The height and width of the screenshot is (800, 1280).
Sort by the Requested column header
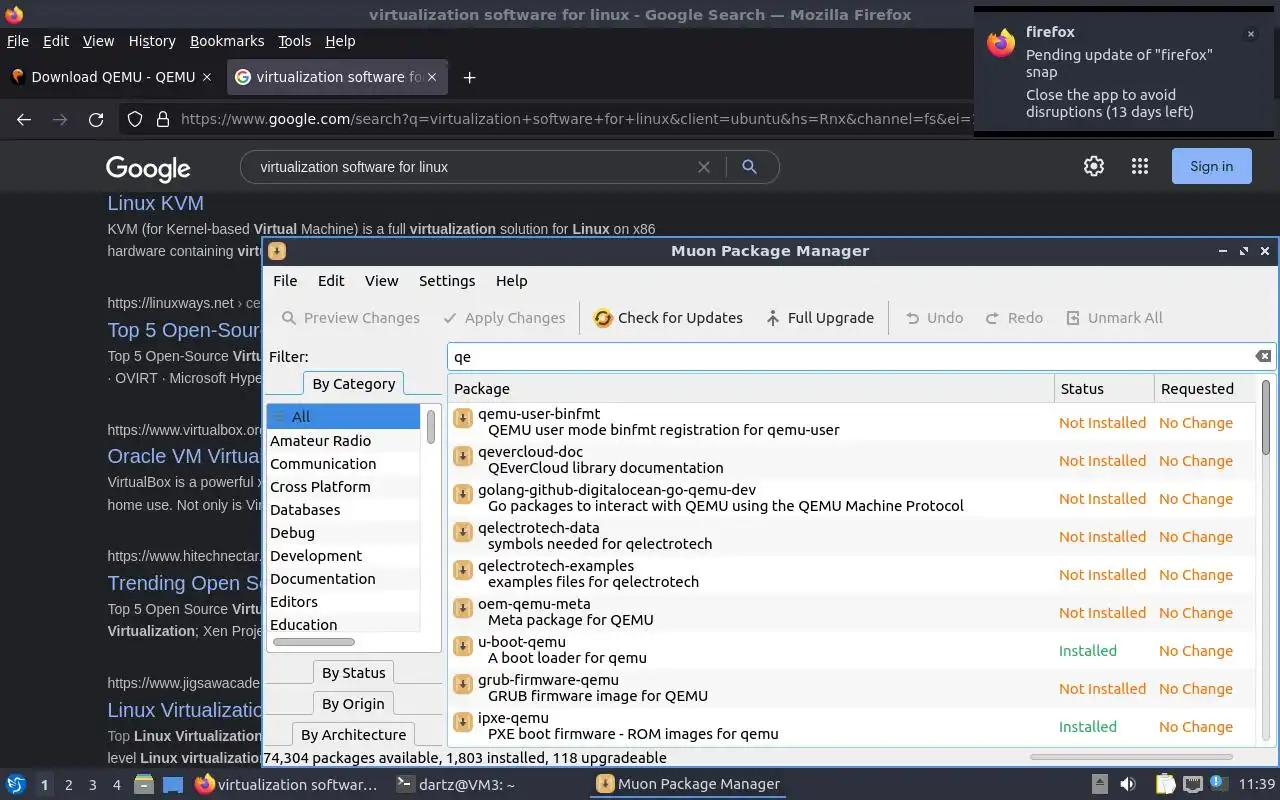(1204, 389)
